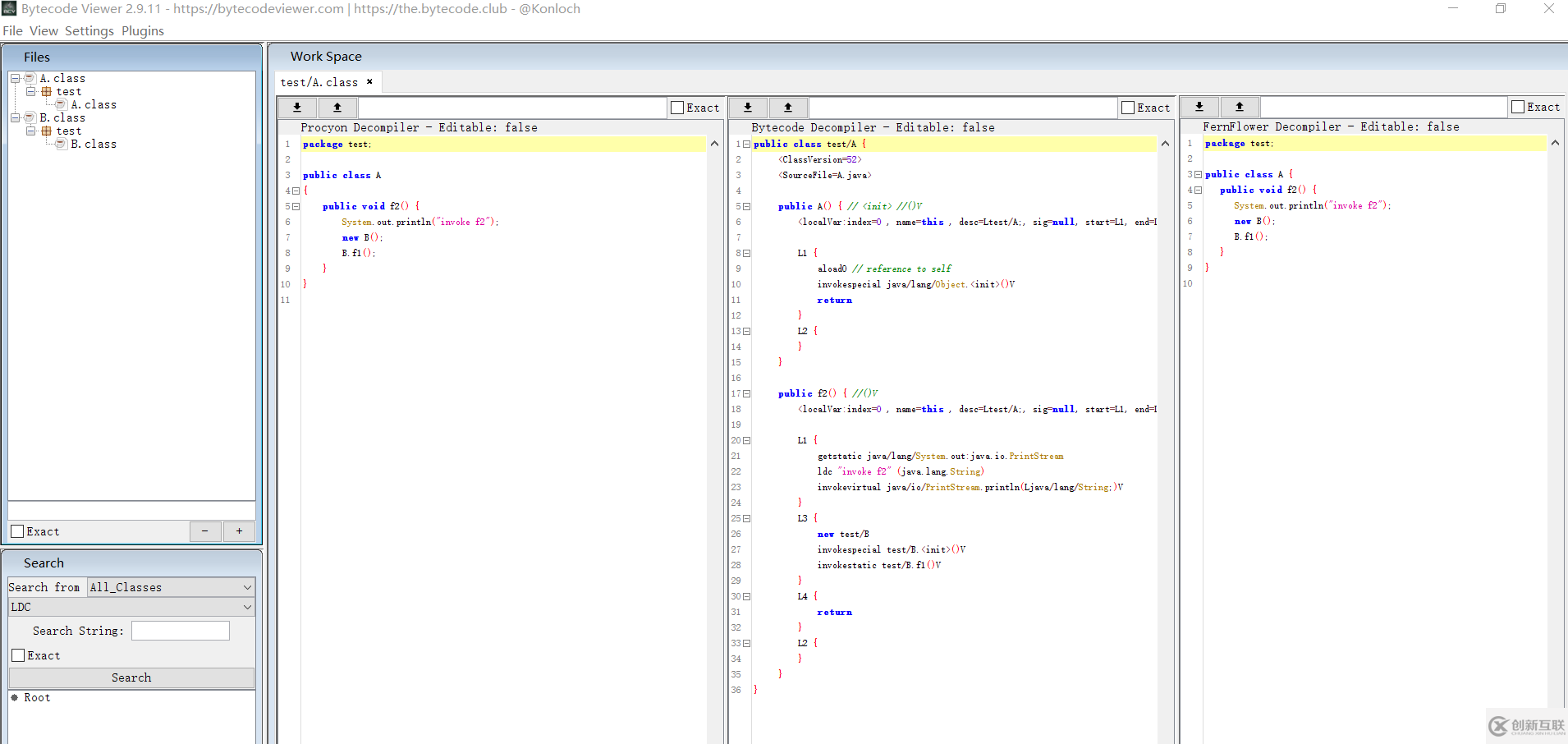Click the up arrow search button in Procyon pane
1568x744 pixels.
pos(337,108)
